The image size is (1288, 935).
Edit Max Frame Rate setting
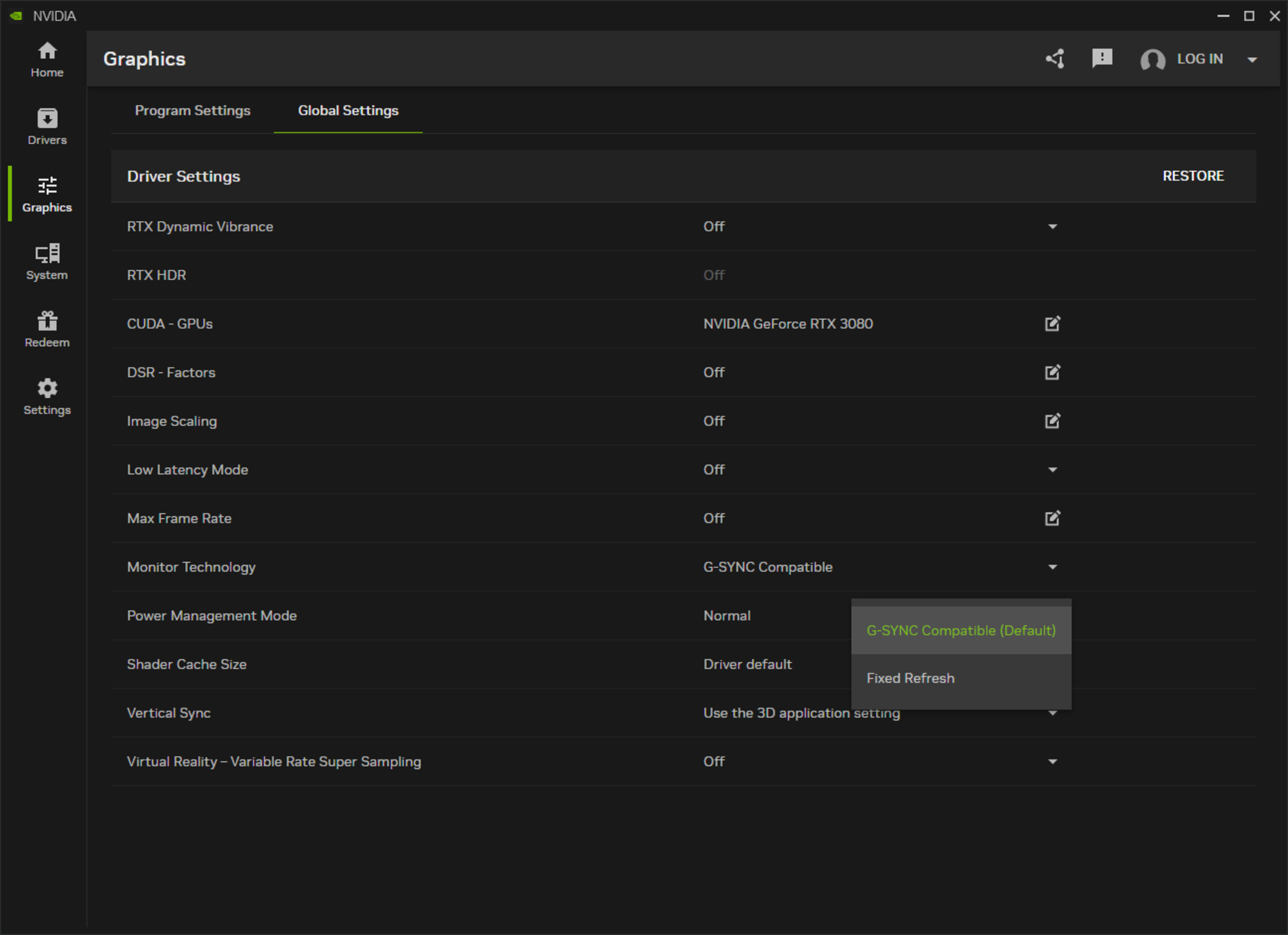pyautogui.click(x=1052, y=518)
